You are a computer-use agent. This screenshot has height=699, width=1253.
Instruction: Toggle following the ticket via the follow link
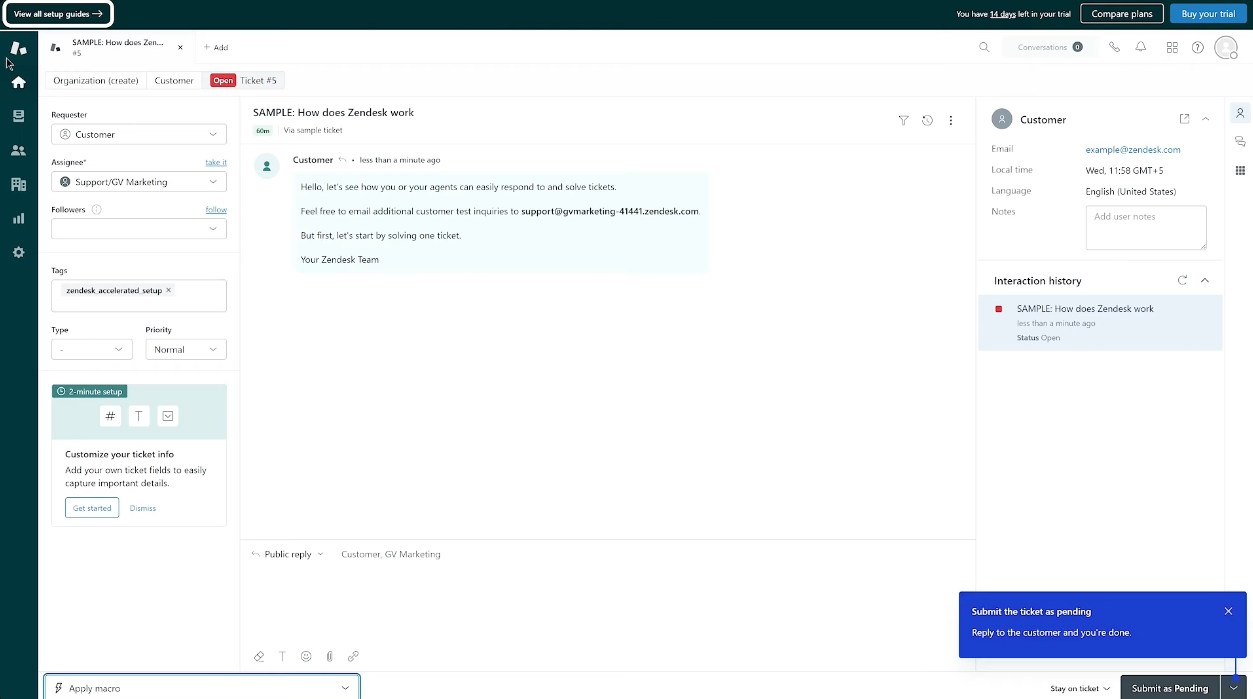click(x=216, y=209)
